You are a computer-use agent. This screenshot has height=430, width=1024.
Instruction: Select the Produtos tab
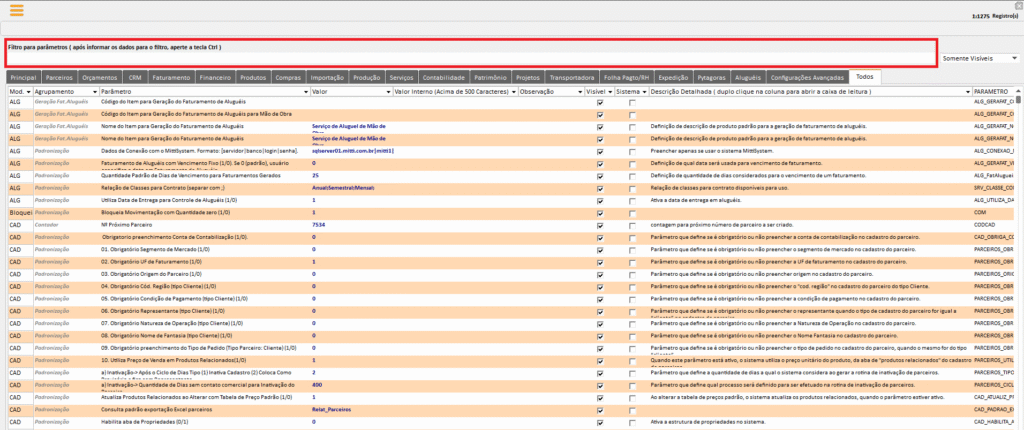[253, 77]
